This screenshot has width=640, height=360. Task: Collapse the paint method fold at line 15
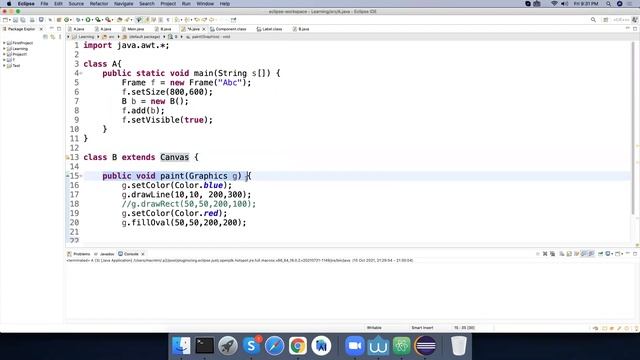coord(81,176)
